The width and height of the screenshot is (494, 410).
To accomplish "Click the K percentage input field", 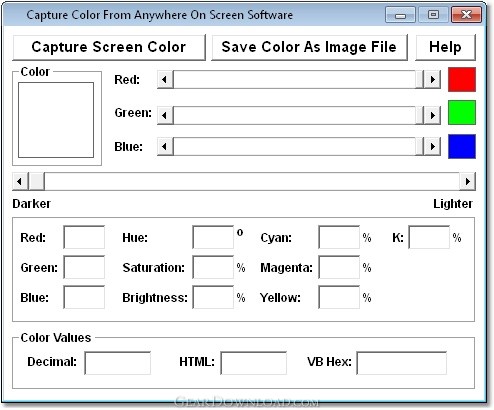I will 429,237.
